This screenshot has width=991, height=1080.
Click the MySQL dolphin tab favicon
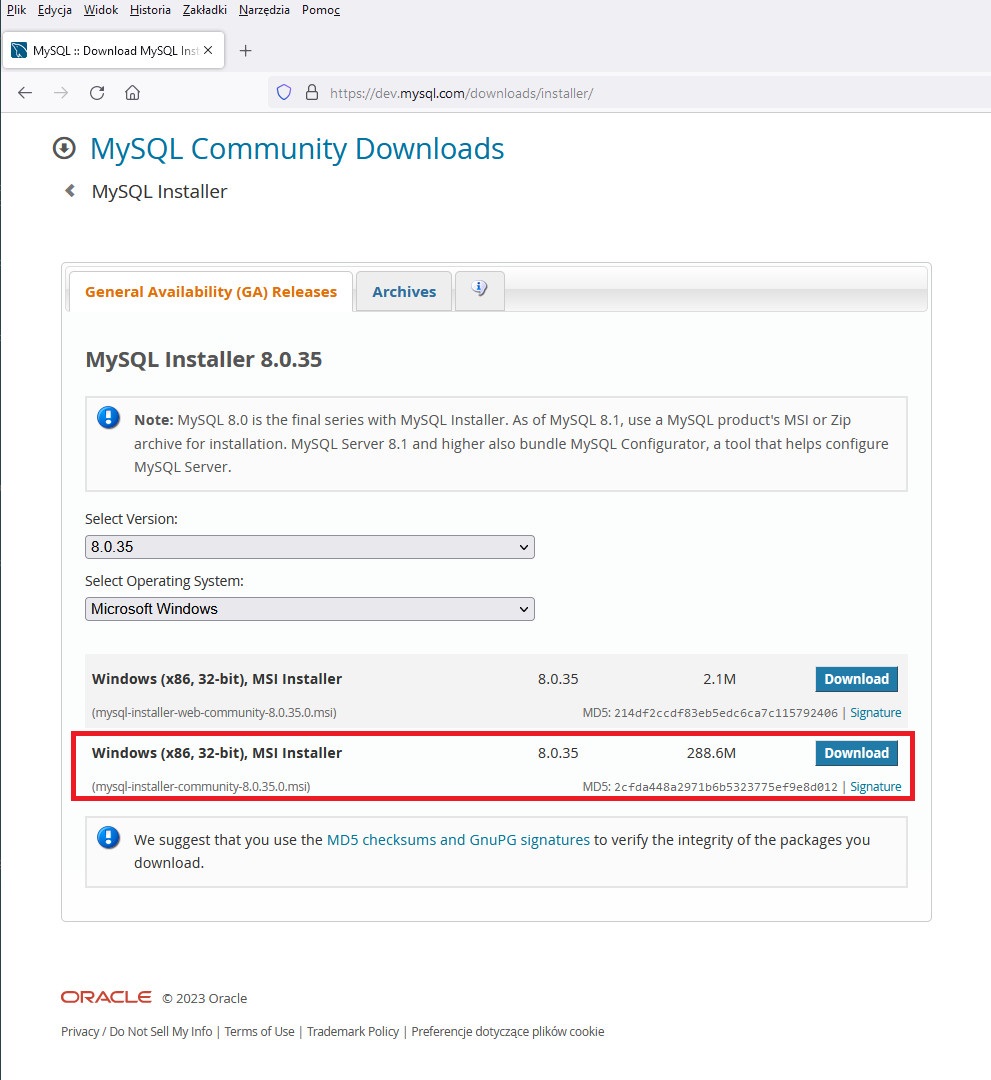(19, 50)
